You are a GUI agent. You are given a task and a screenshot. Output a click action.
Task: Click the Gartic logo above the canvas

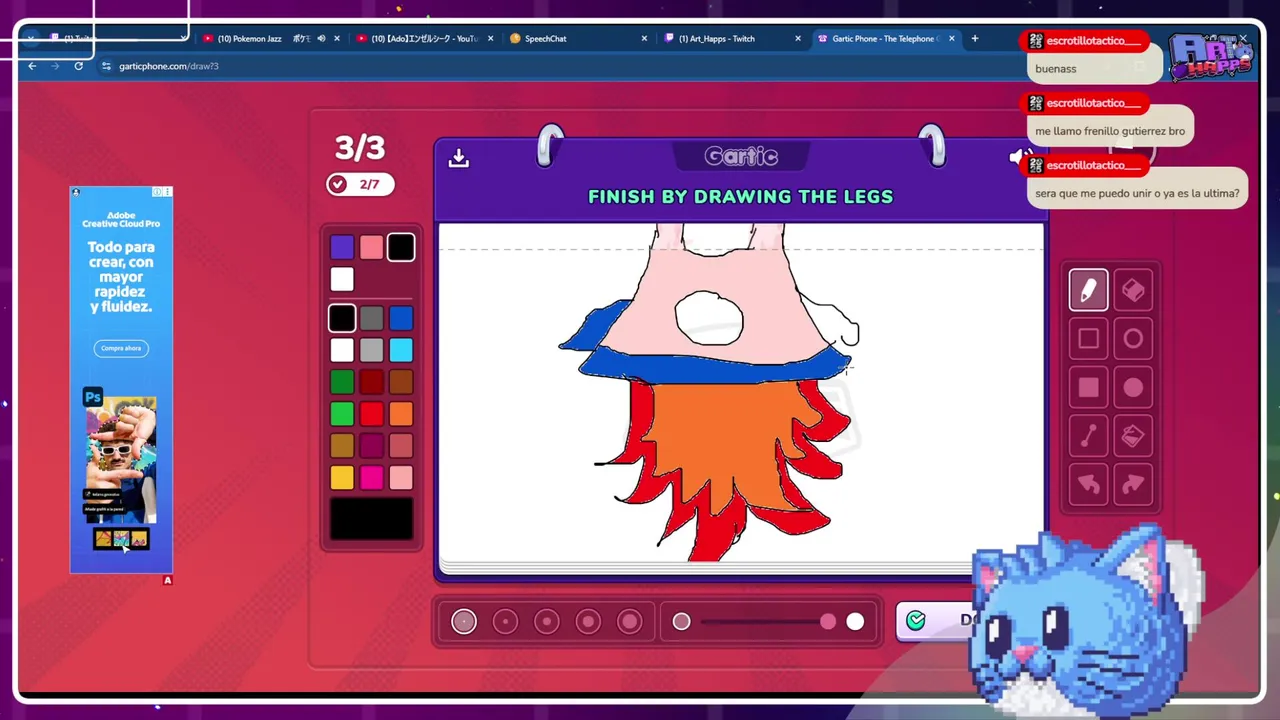coord(741,156)
